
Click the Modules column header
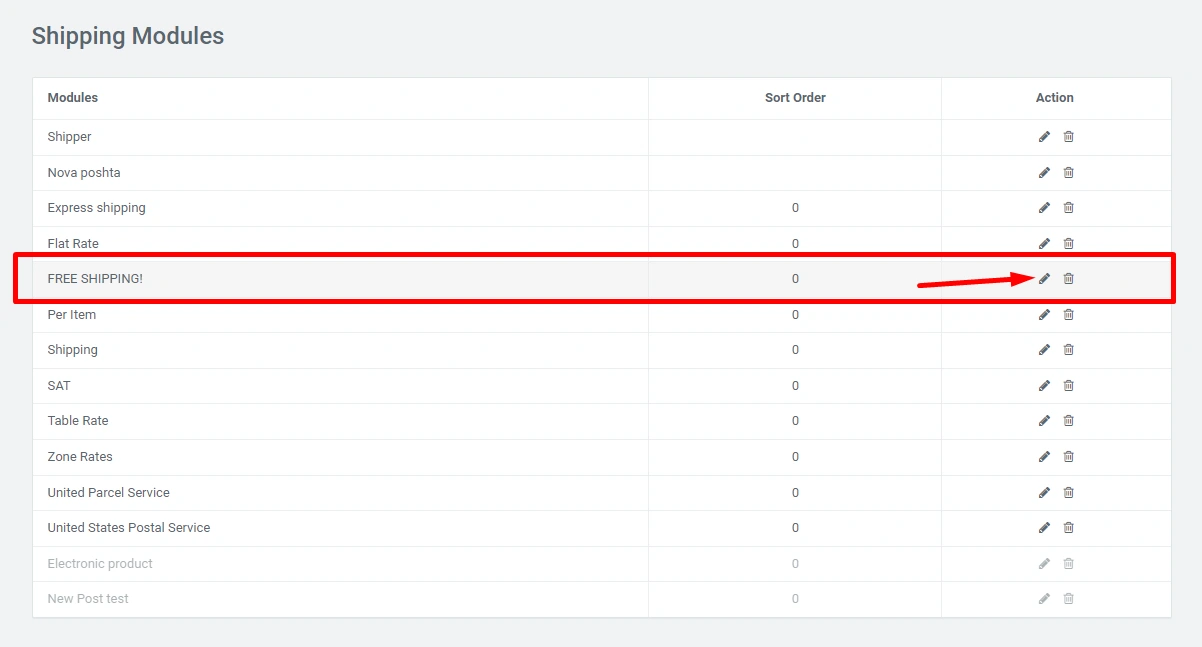(x=73, y=98)
